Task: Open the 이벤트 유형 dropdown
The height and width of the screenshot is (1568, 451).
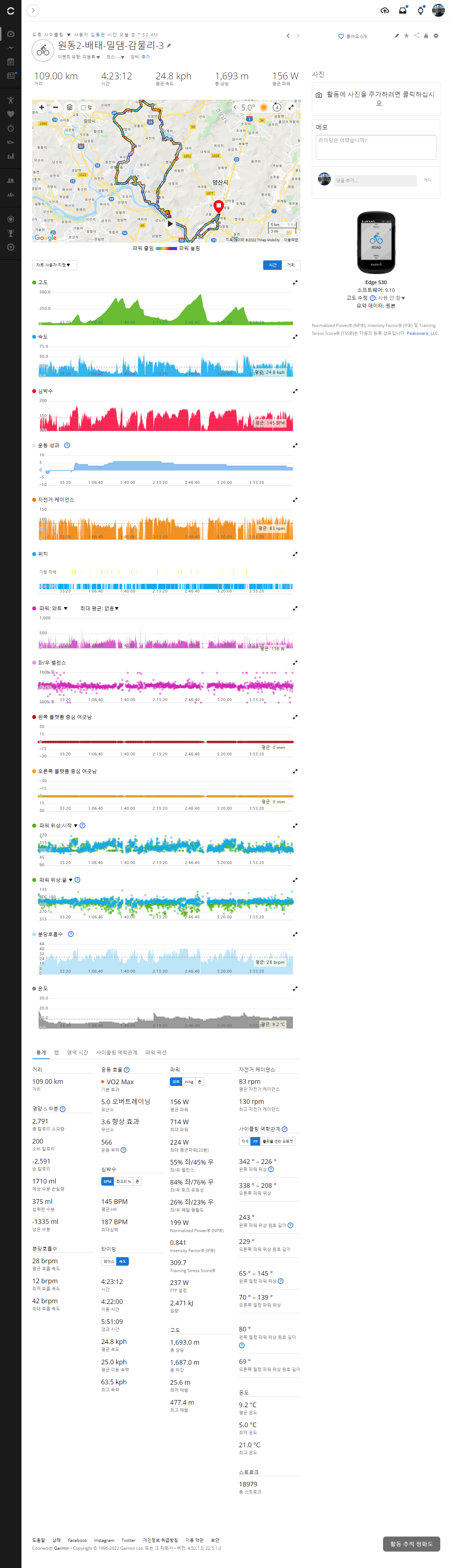Action: (79, 57)
